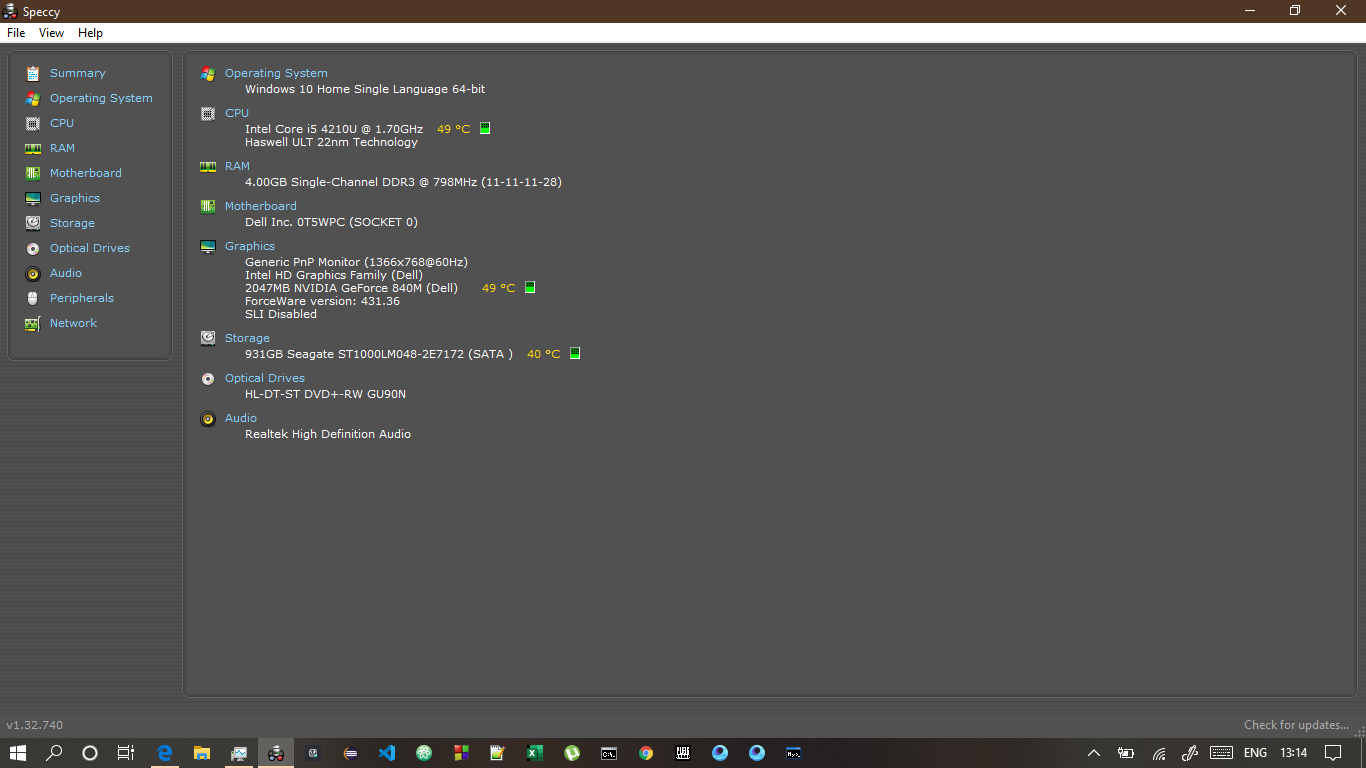
Task: Select Storage in the sidebar
Action: click(72, 223)
